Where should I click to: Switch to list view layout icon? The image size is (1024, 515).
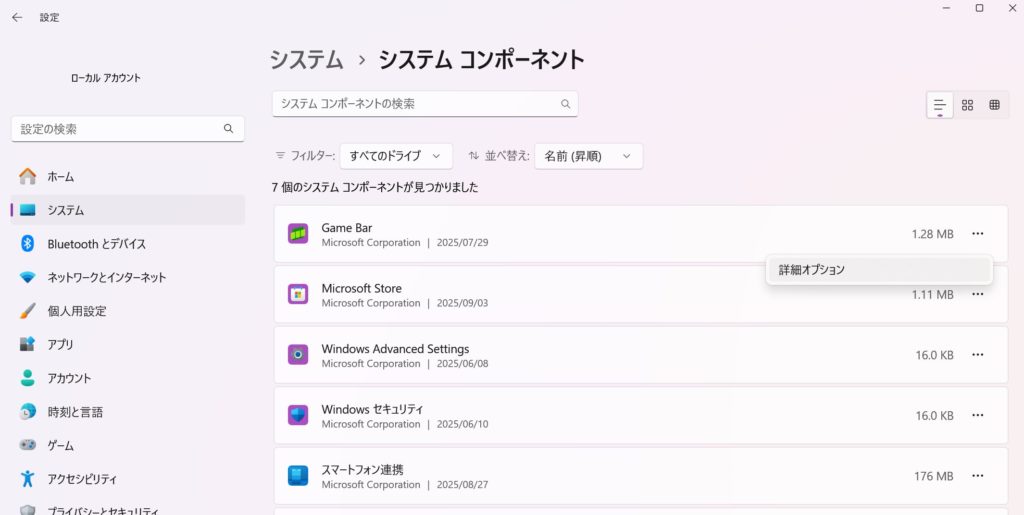(x=940, y=105)
